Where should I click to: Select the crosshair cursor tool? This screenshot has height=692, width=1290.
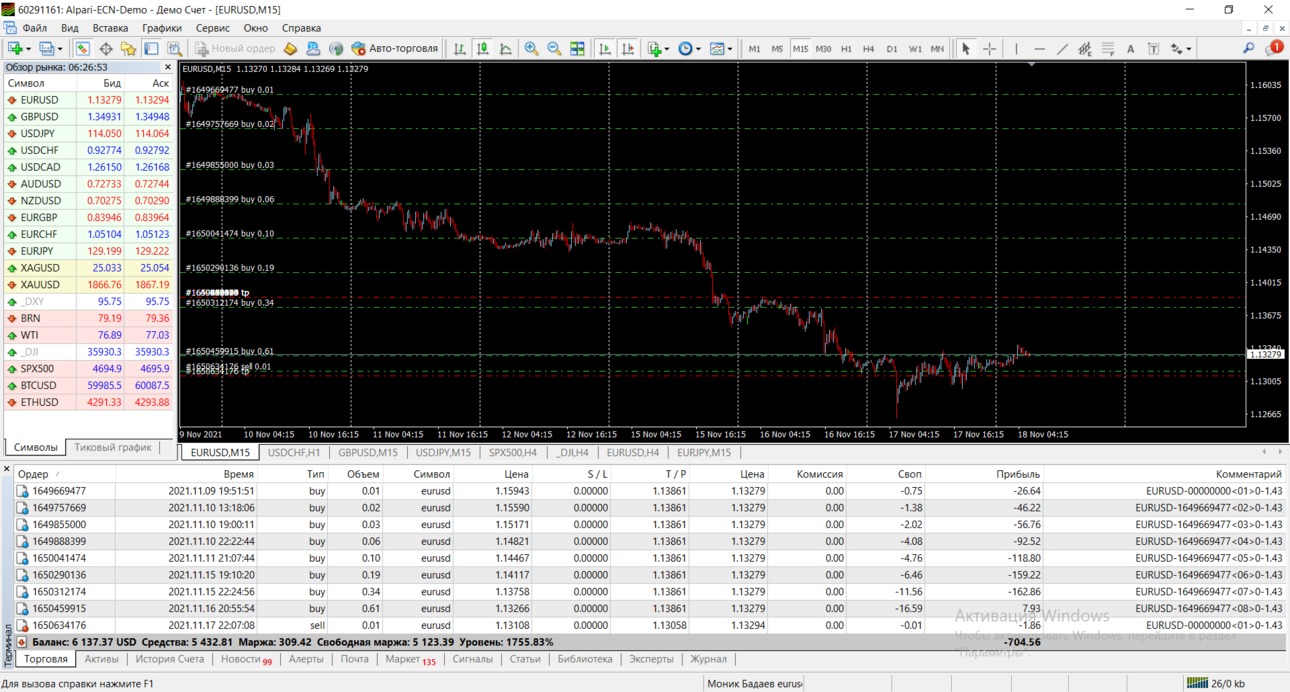pyautogui.click(x=989, y=48)
